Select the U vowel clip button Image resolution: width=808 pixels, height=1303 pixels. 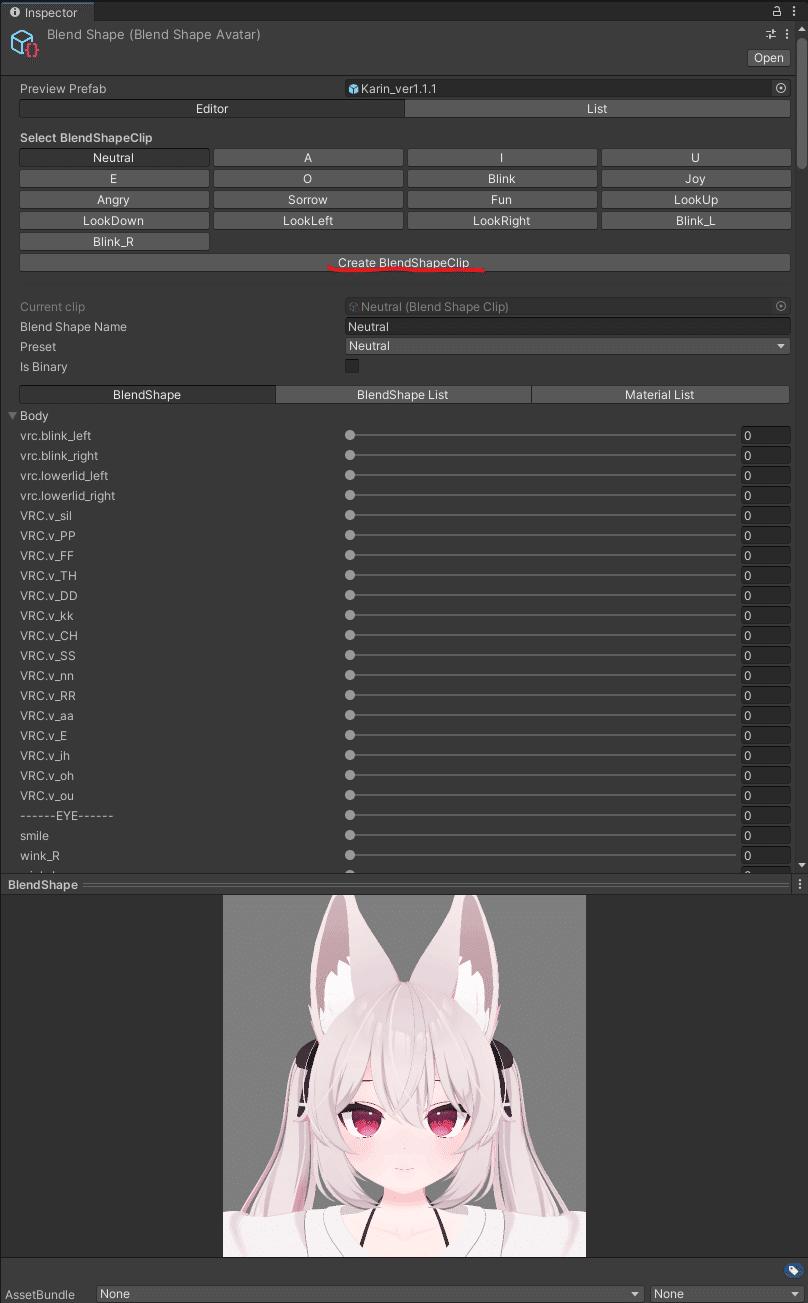pos(695,158)
